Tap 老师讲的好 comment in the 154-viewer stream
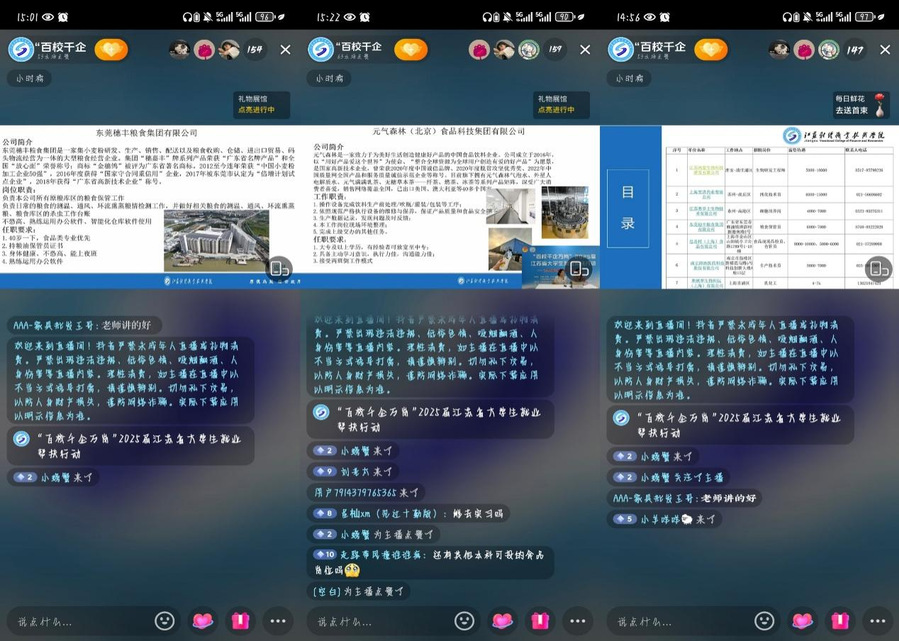The width and height of the screenshot is (899, 641). click(x=84, y=325)
